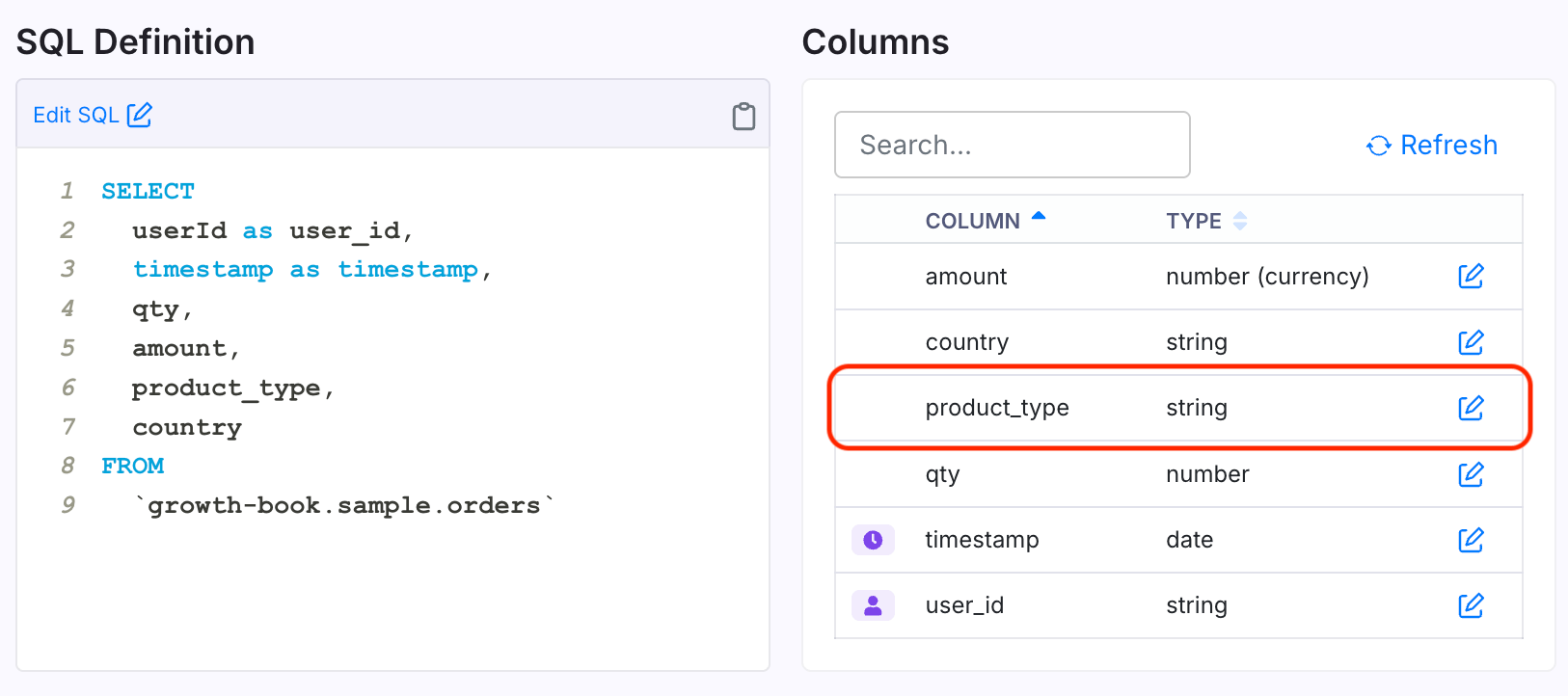Image resolution: width=1568 pixels, height=696 pixels.
Task: Refresh the columns list
Action: 1432,146
